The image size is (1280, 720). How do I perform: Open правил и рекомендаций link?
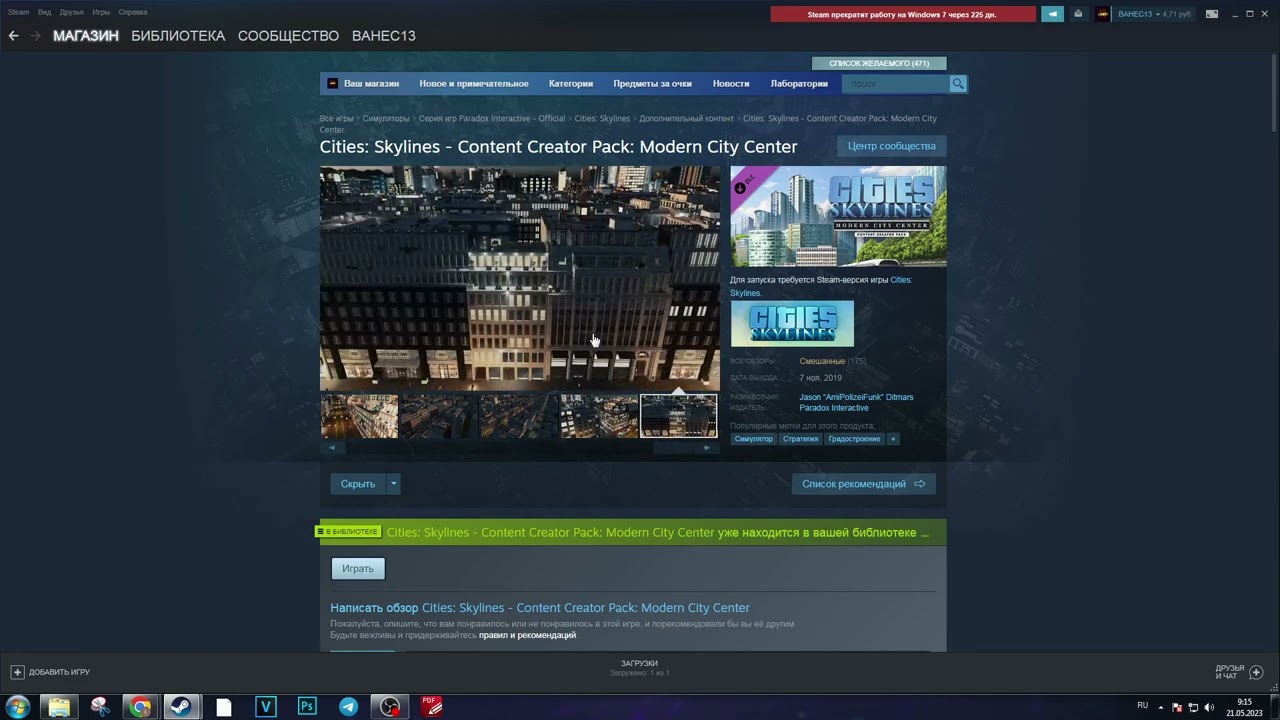pos(527,635)
